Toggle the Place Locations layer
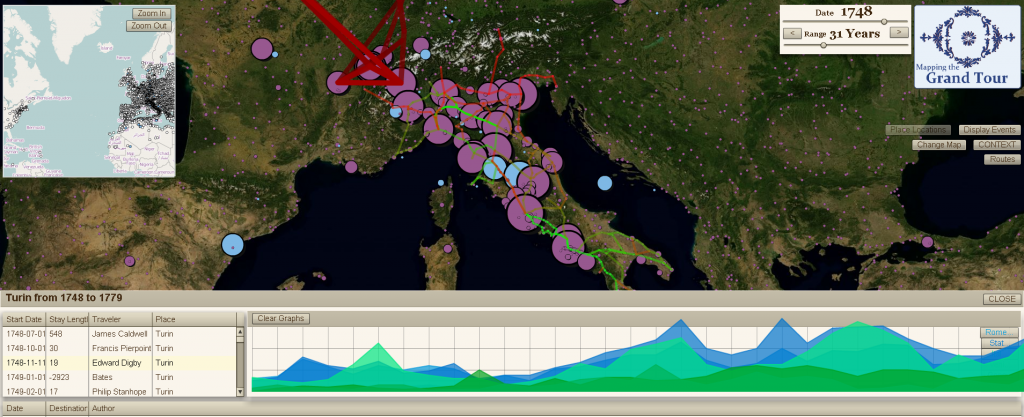1024x417 pixels. [918, 130]
